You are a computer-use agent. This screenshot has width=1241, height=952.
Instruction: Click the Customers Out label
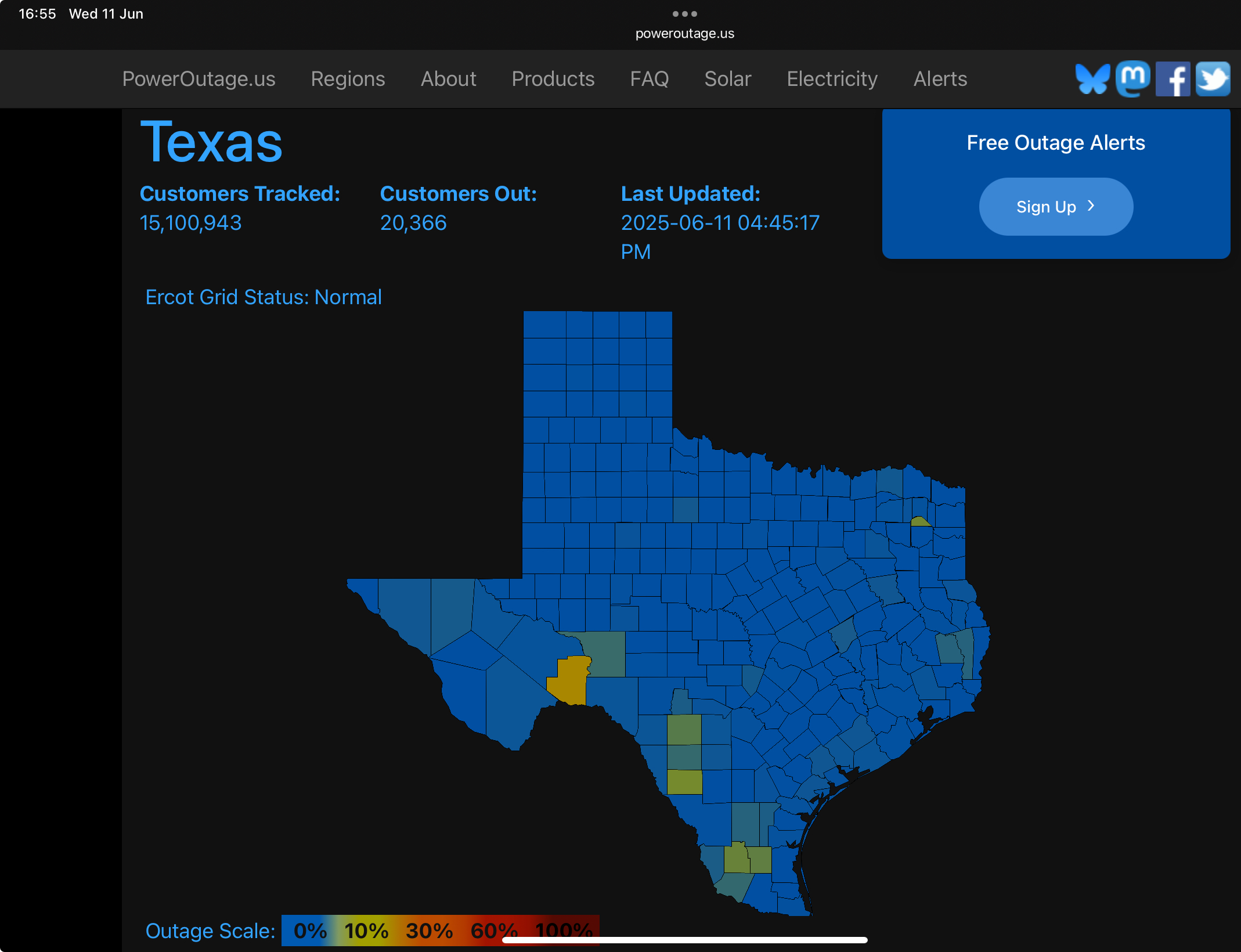pyautogui.click(x=459, y=194)
